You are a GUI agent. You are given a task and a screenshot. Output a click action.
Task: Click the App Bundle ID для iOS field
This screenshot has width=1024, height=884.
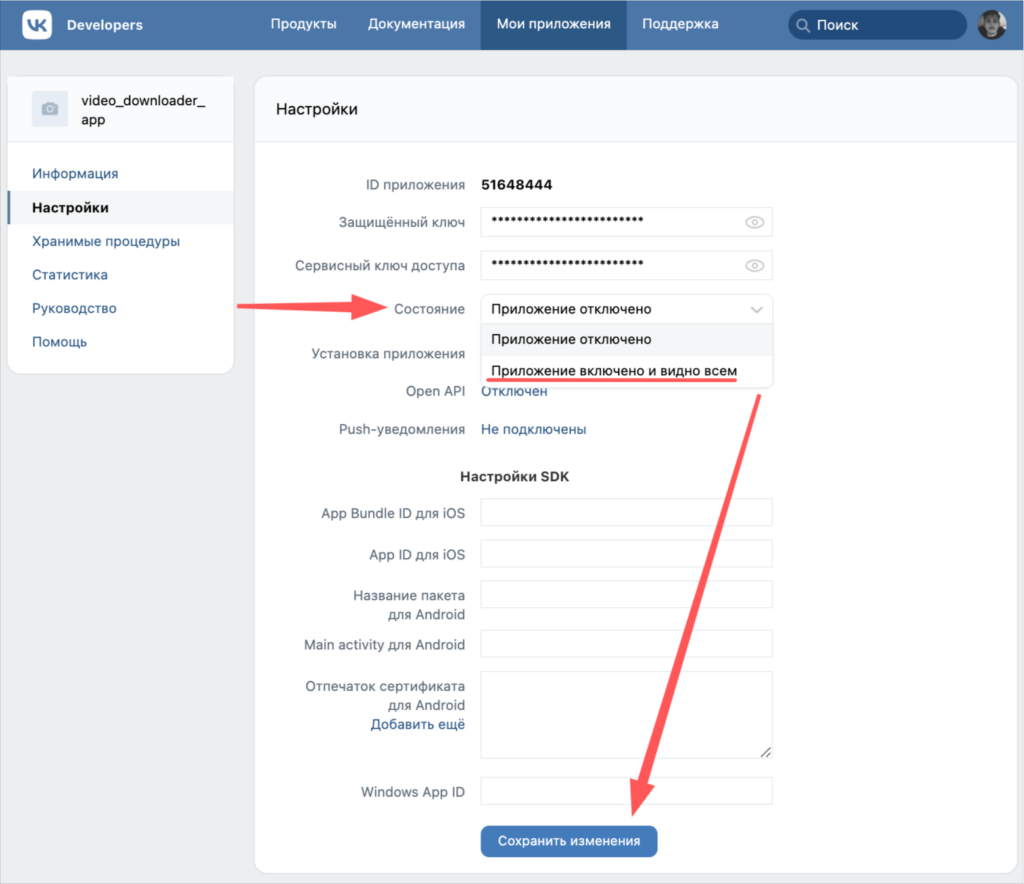click(626, 512)
